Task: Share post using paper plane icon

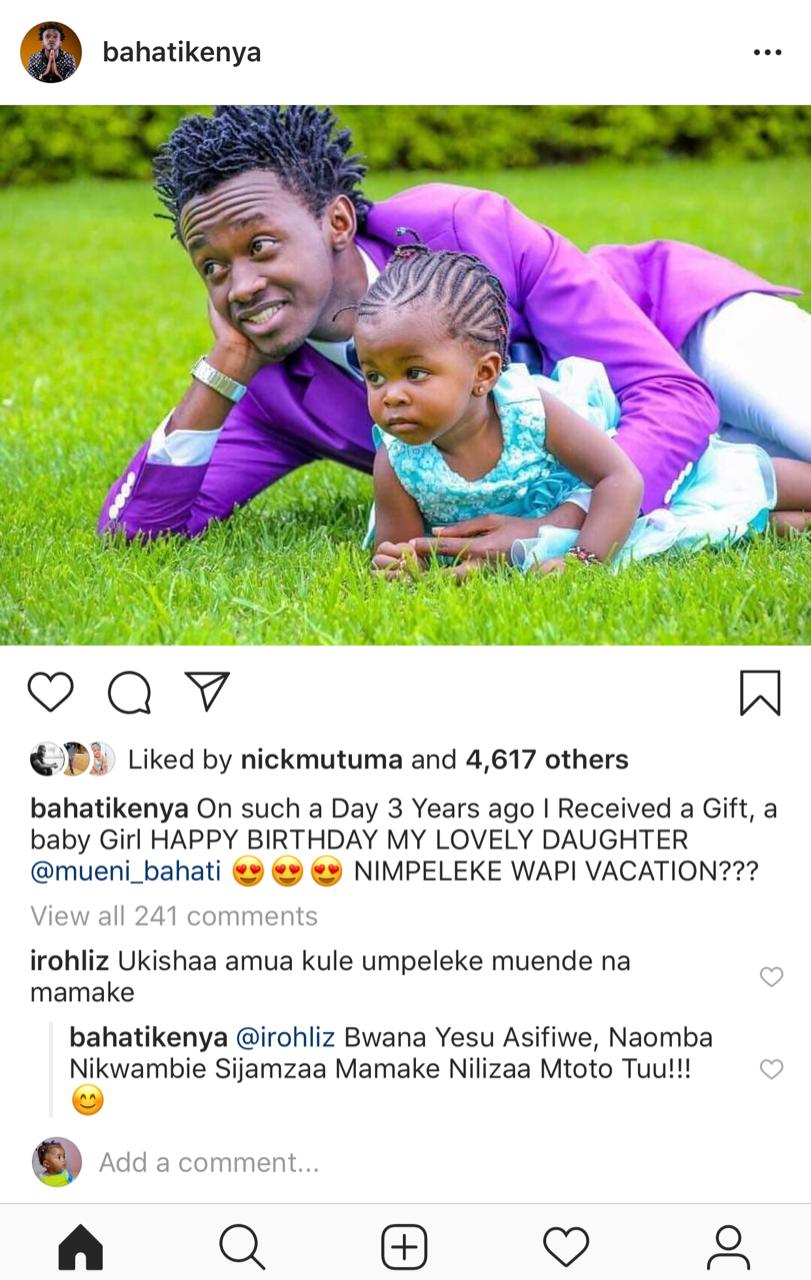Action: (x=208, y=691)
